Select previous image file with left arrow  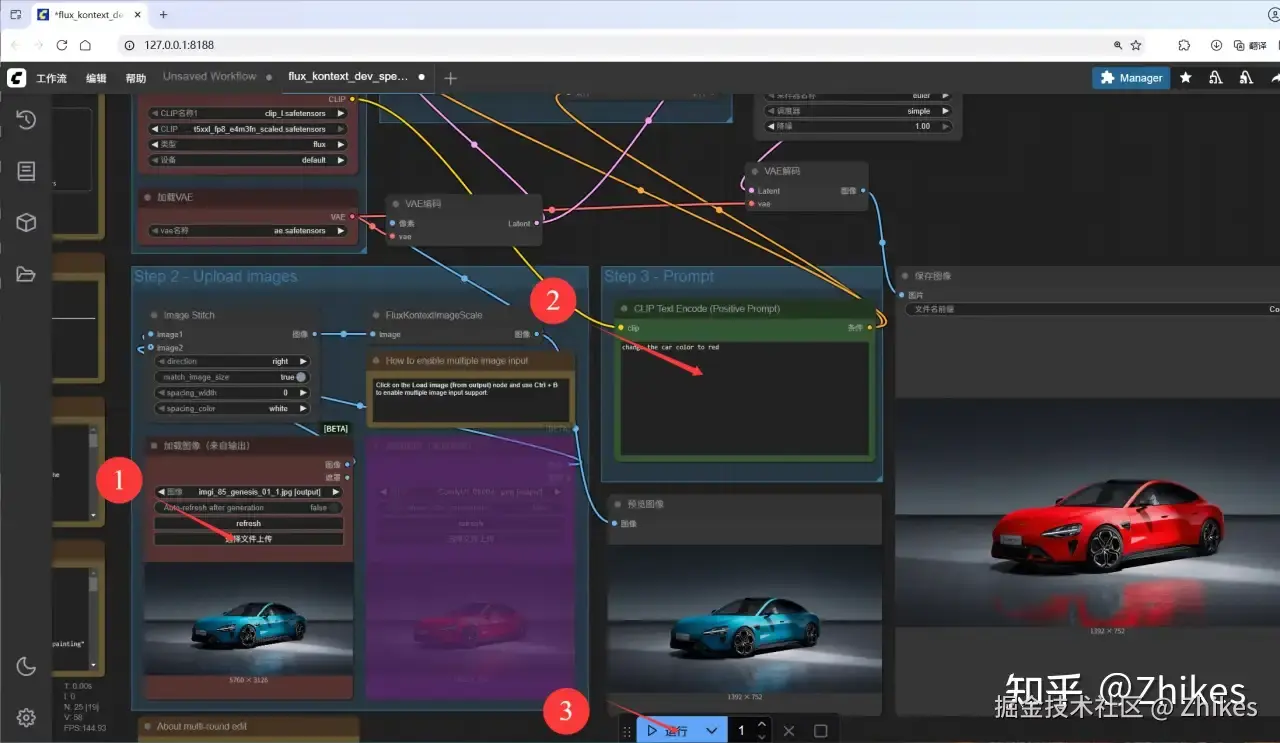point(162,492)
